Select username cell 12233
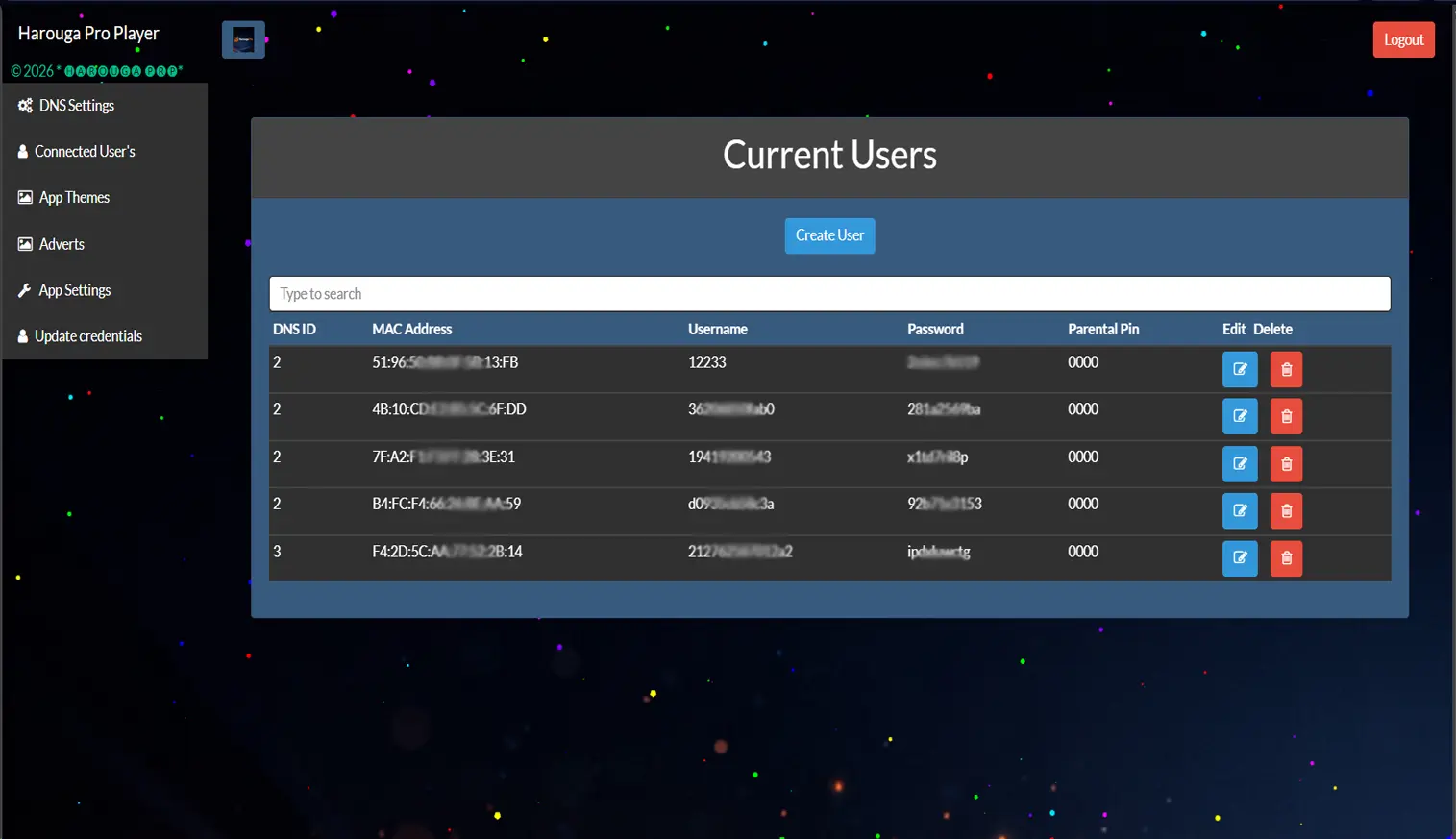 coord(707,362)
